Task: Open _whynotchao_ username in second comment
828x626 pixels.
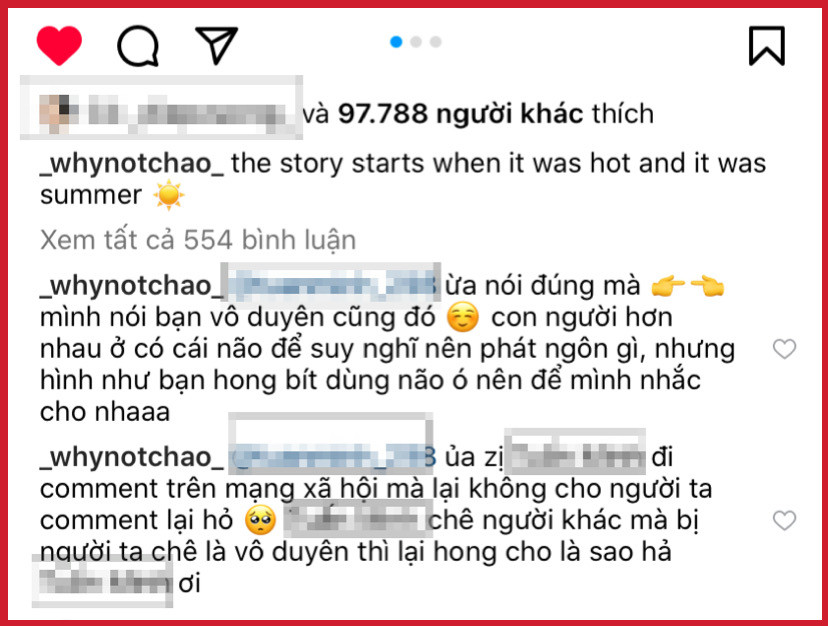Action: point(132,457)
